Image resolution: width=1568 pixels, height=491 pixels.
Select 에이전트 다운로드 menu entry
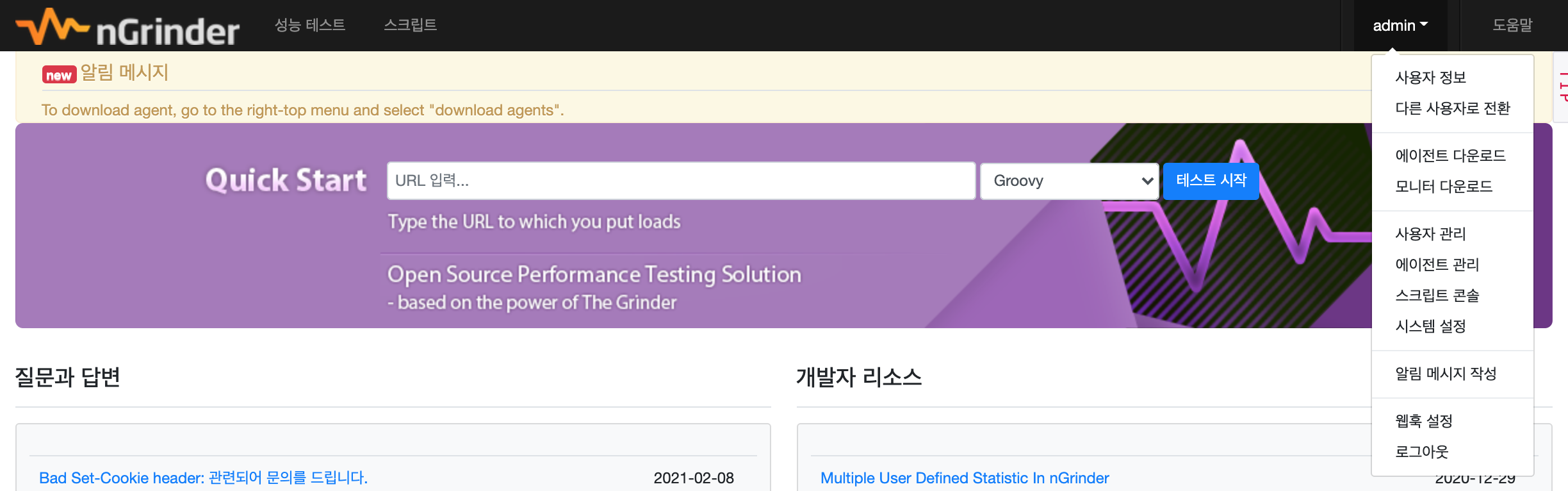[1450, 156]
